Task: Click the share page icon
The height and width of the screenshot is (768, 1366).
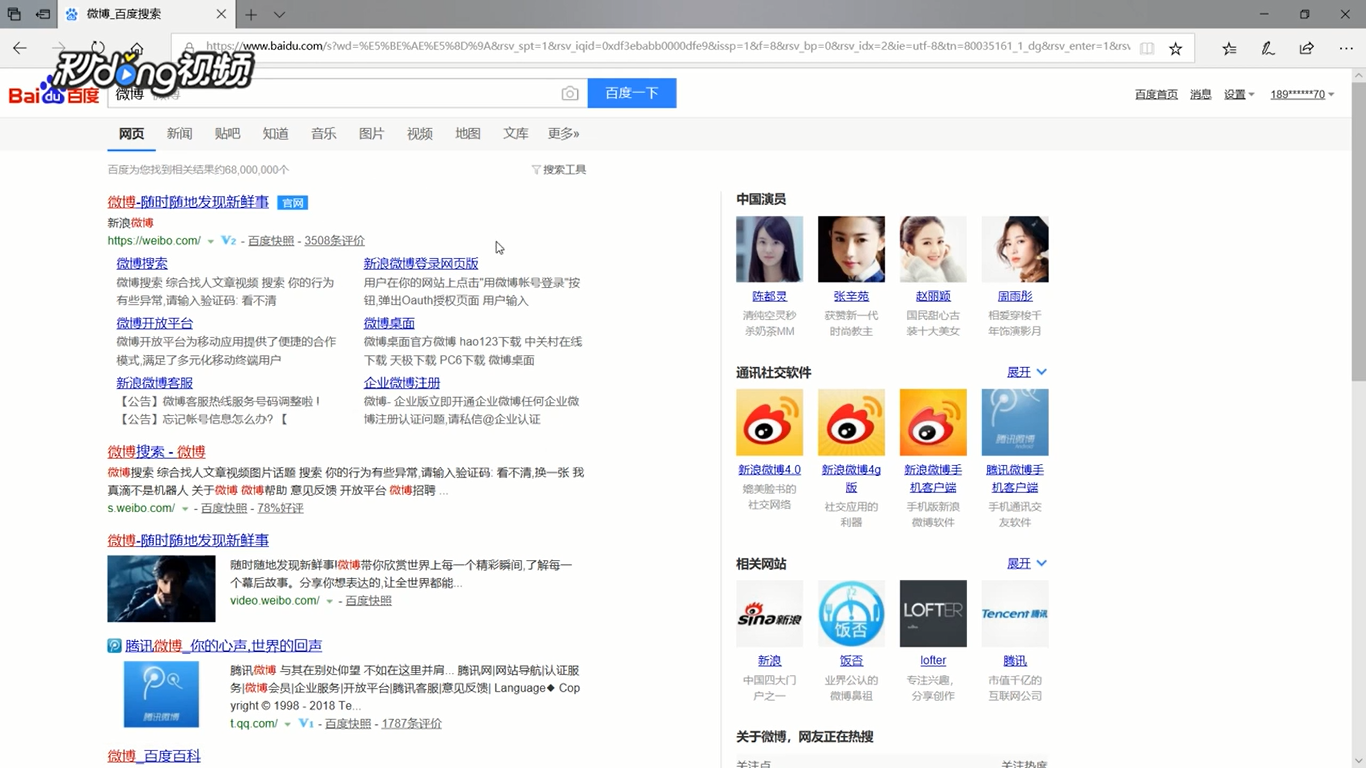Action: [x=1307, y=48]
